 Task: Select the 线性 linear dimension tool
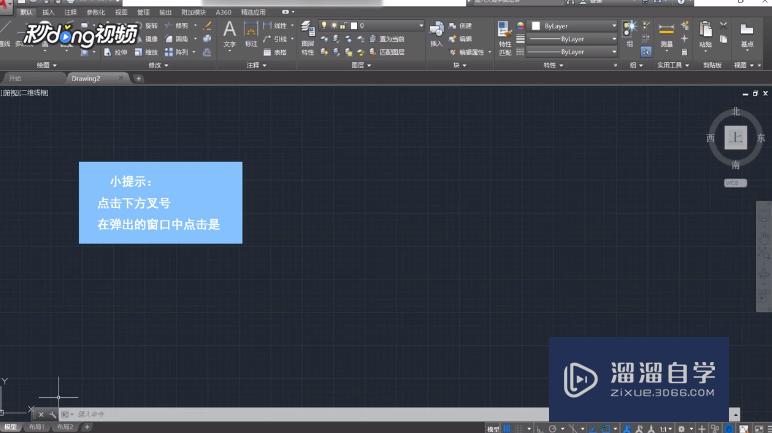tap(275, 25)
